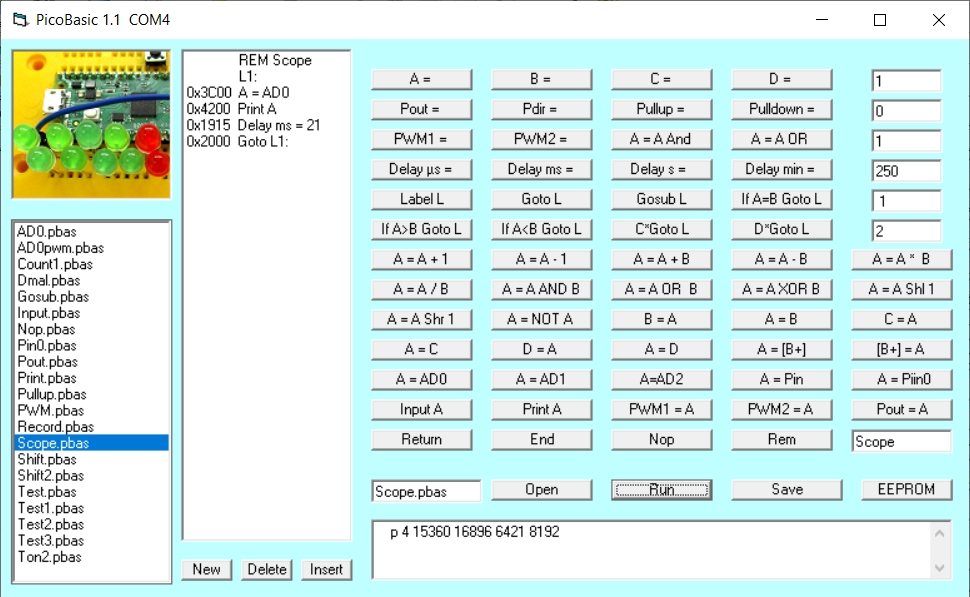Add the 'A = AD0' instruction
Image resolution: width=970 pixels, height=597 pixels.
click(421, 379)
